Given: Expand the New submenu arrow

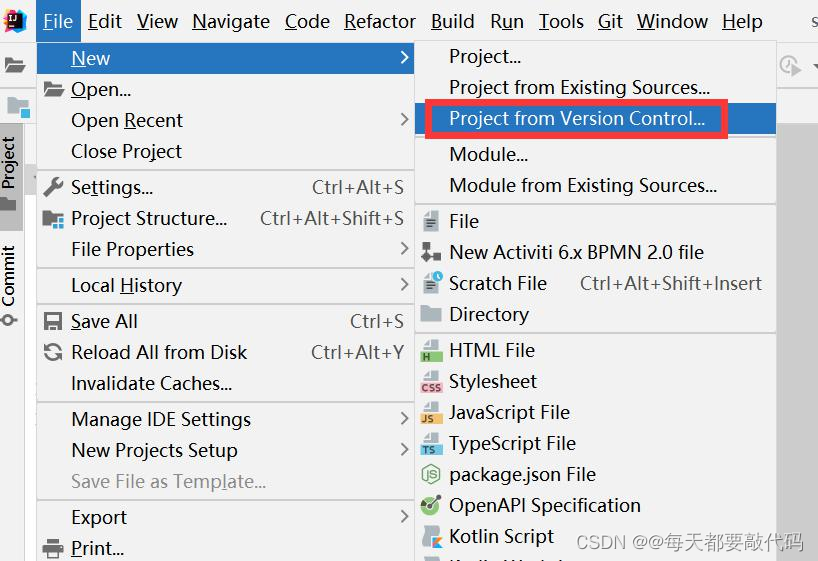Looking at the screenshot, I should (x=404, y=57).
